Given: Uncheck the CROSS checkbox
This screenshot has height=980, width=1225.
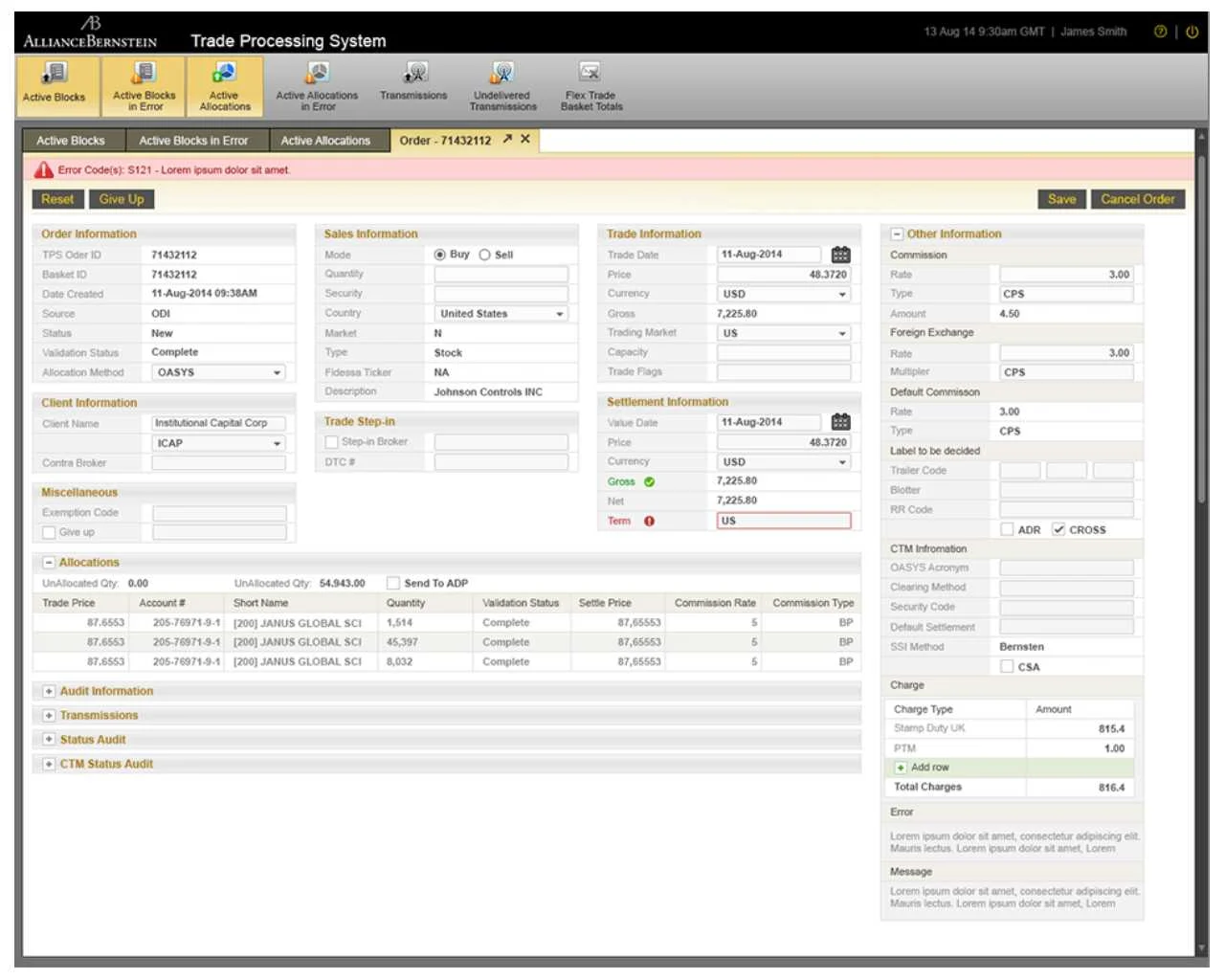Looking at the screenshot, I should coord(1058,529).
